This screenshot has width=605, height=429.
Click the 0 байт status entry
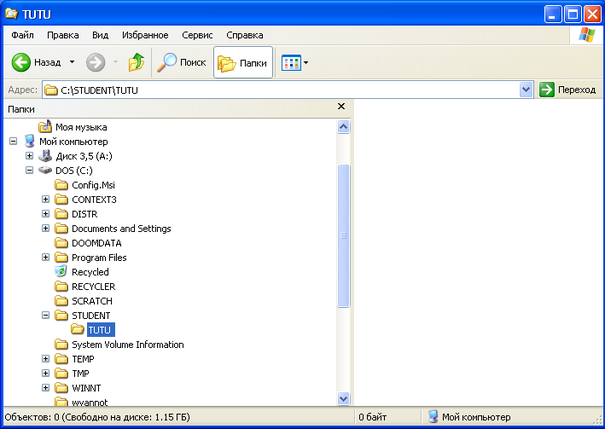372,417
